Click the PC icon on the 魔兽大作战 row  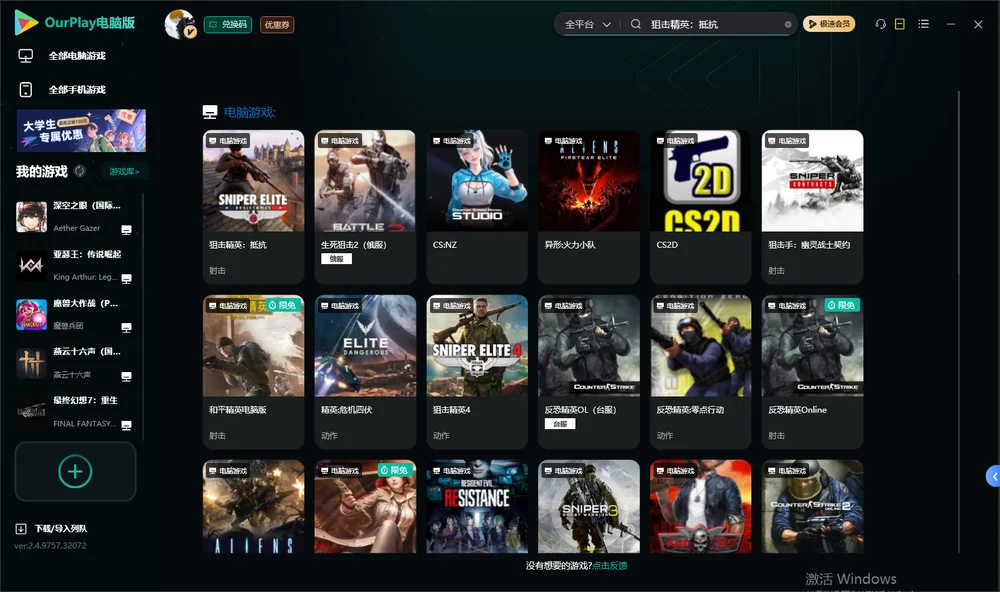point(126,327)
